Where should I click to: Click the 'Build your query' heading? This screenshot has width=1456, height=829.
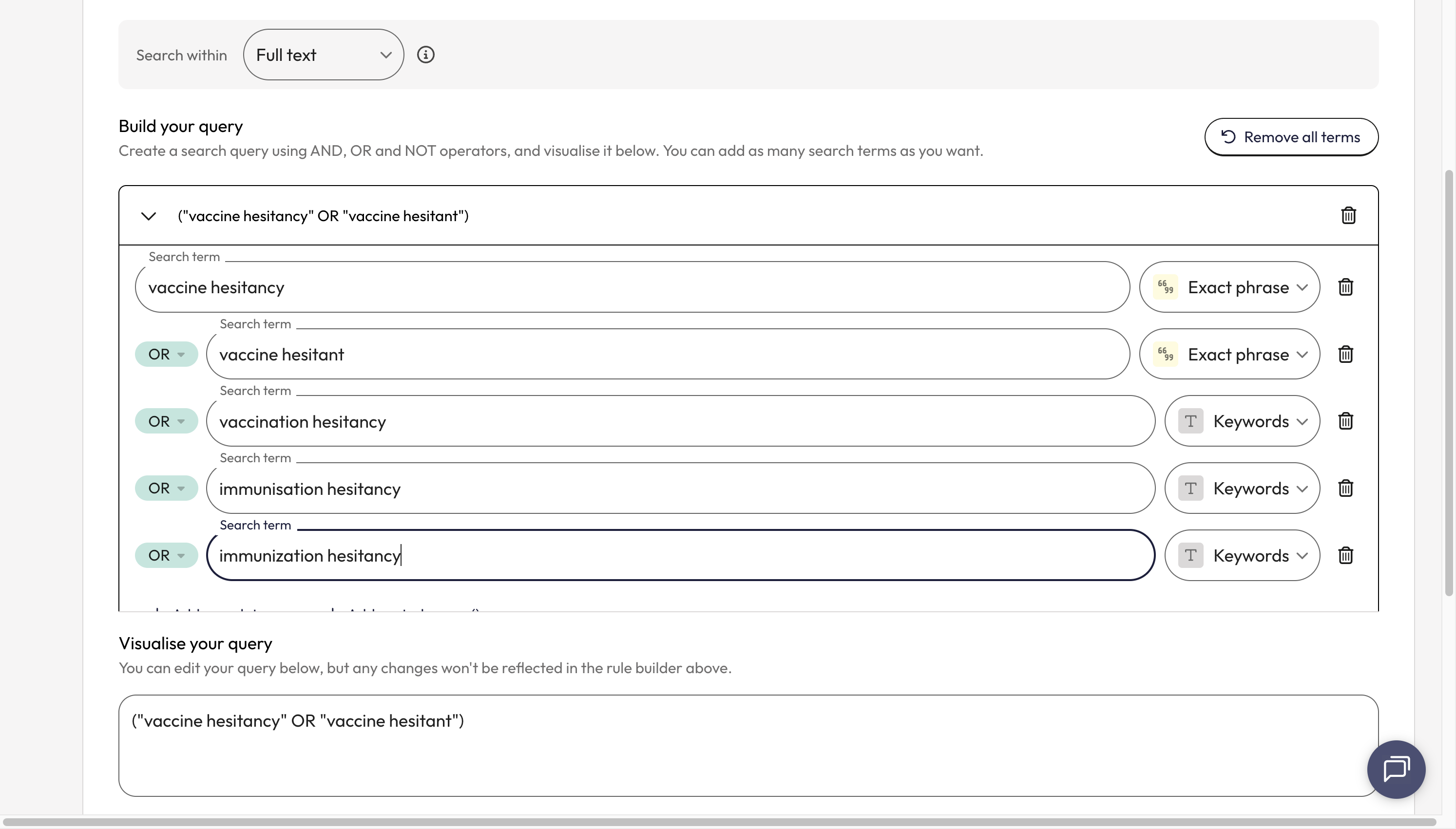(x=180, y=126)
